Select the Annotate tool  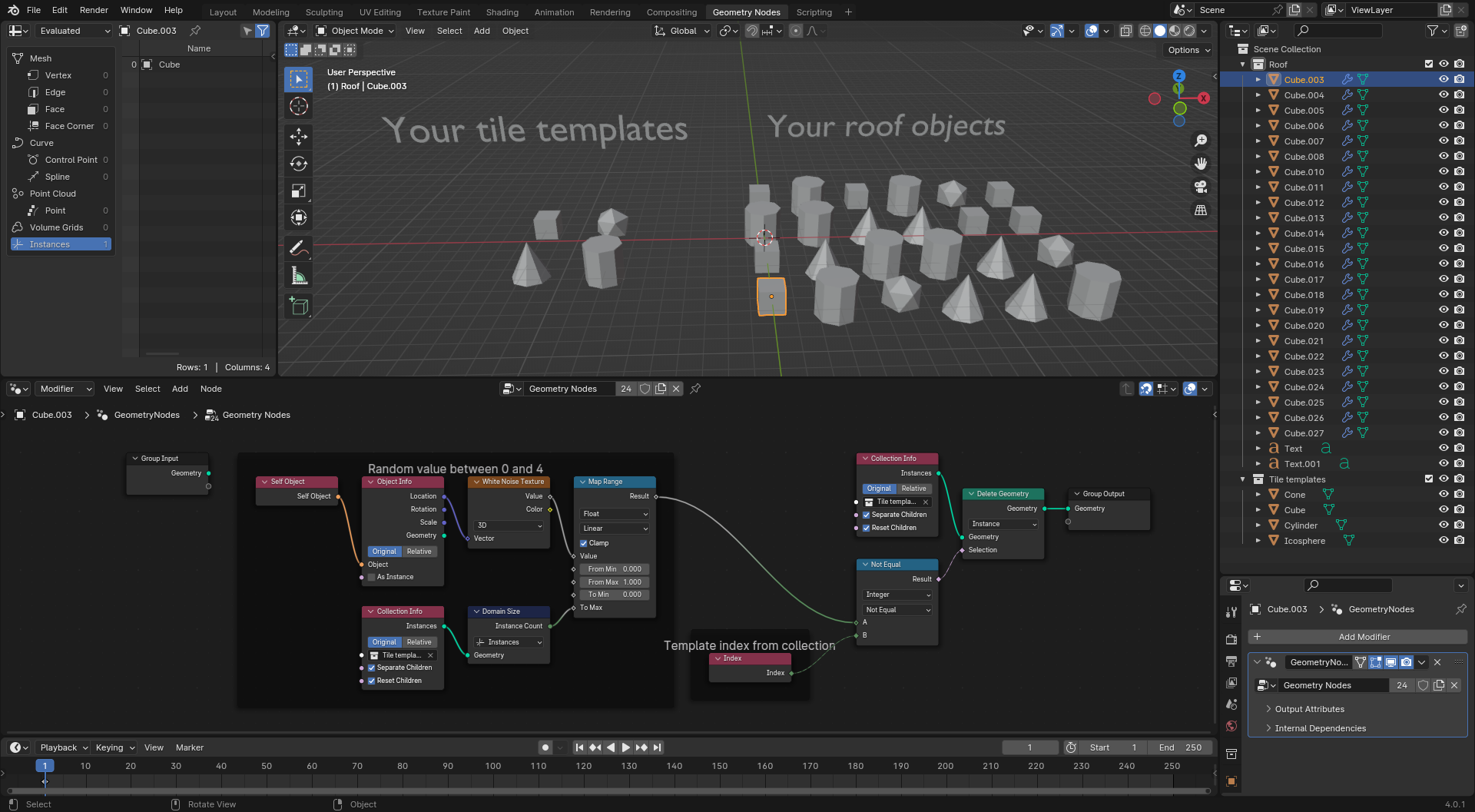click(299, 248)
